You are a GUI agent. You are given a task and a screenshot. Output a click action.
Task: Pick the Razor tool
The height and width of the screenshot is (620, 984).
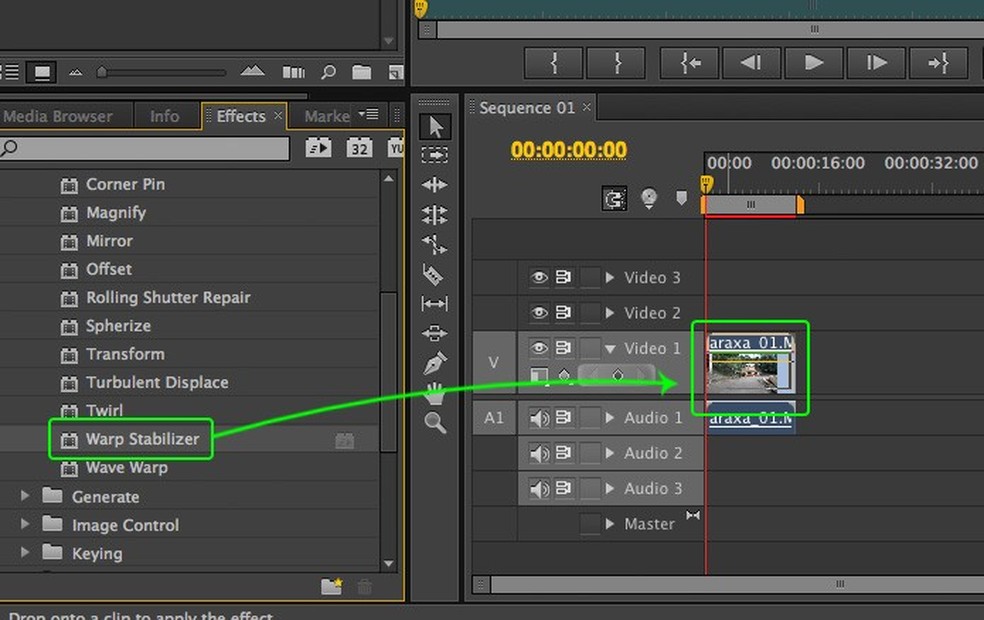click(x=434, y=274)
